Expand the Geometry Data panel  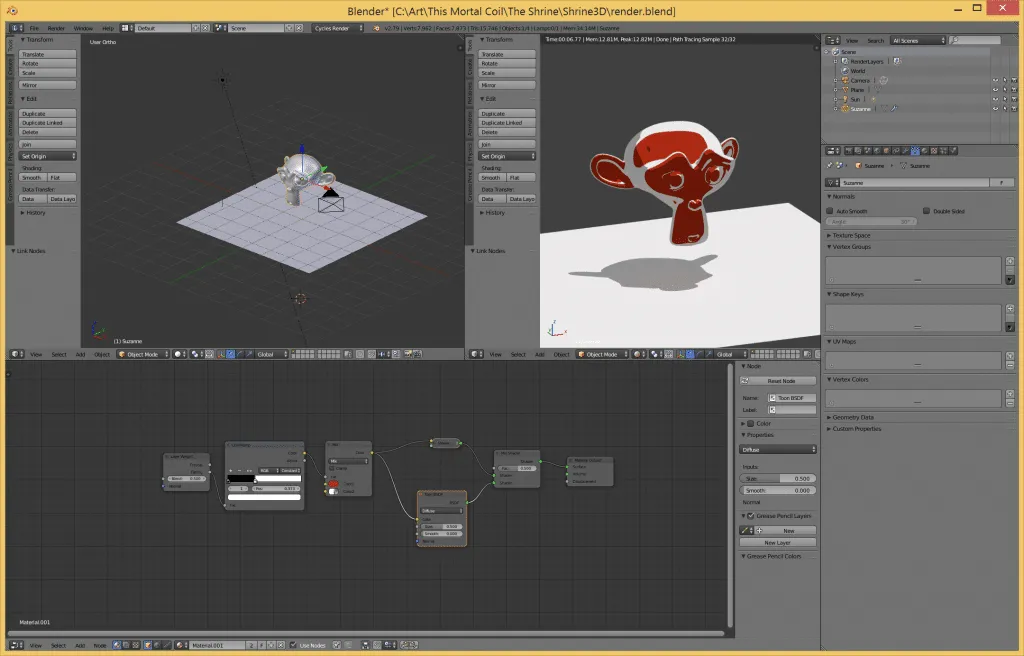coord(852,417)
